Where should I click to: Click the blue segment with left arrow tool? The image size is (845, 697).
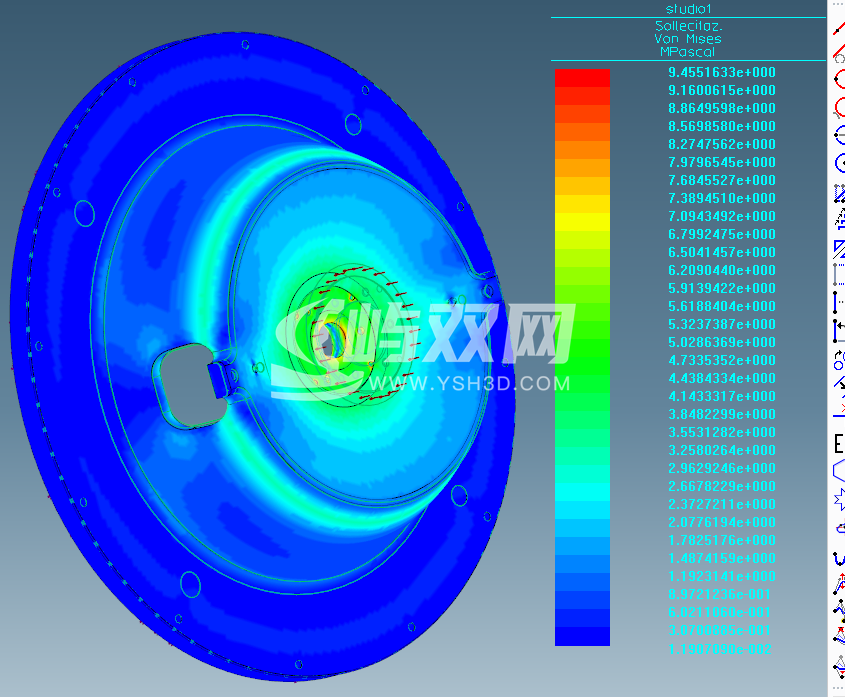pos(839,330)
